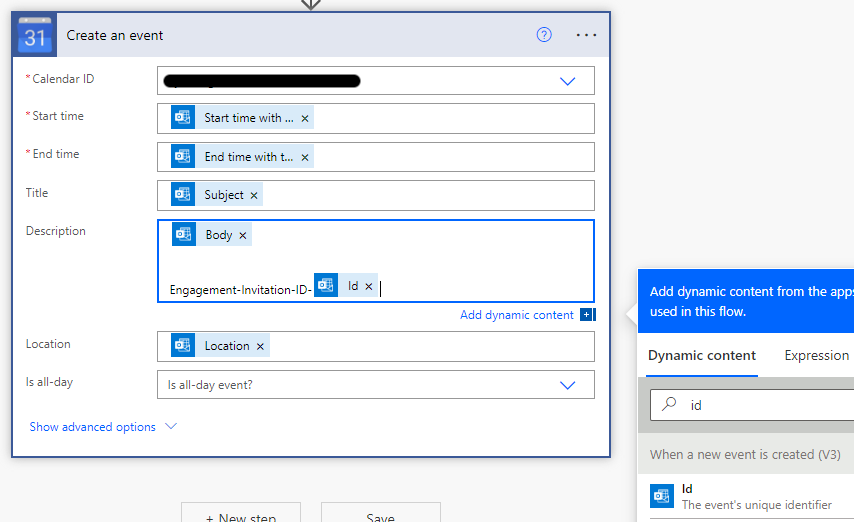Click the Location token label

pos(227,346)
